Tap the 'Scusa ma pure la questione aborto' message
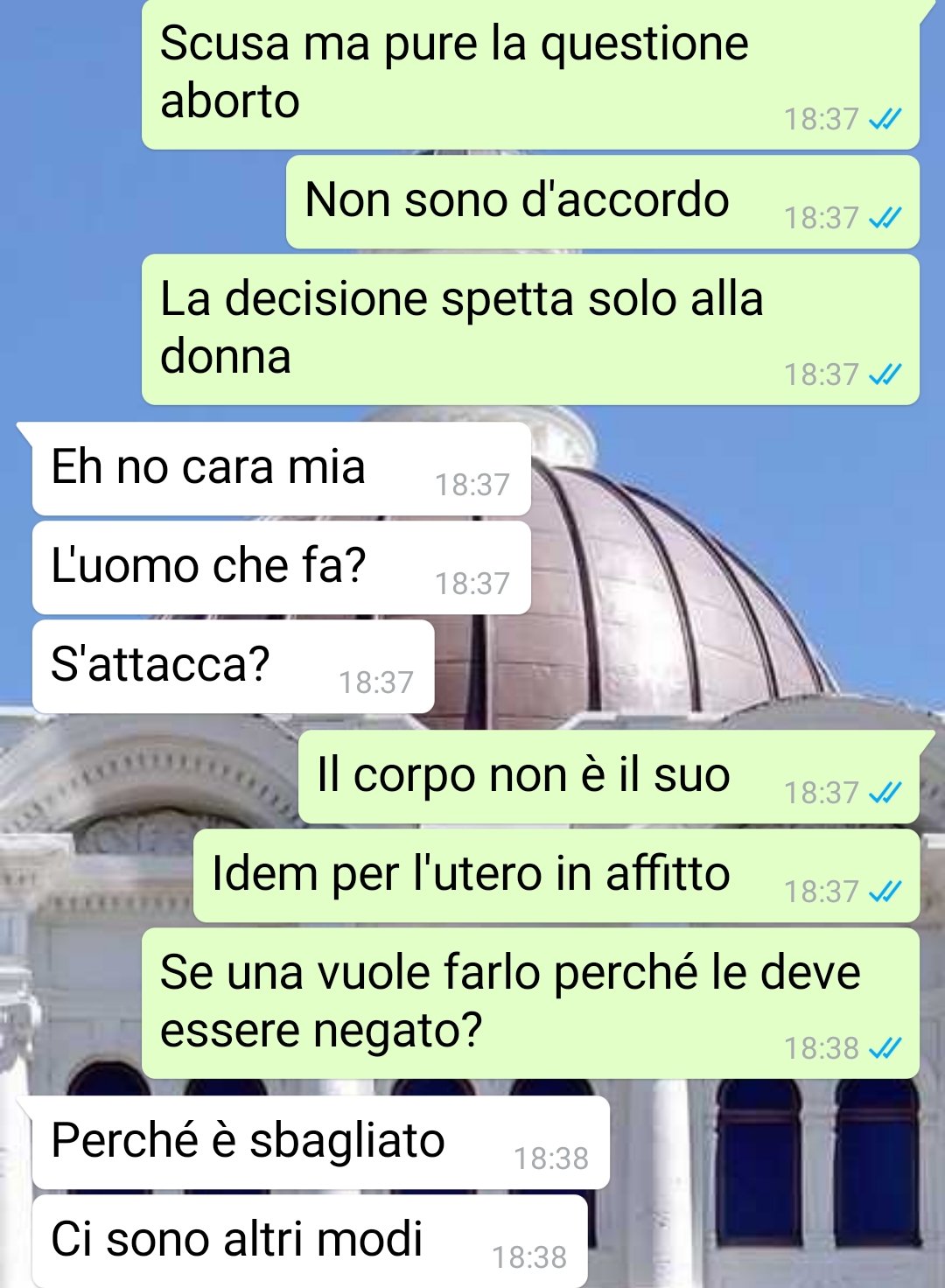The image size is (945, 1288). [530, 74]
